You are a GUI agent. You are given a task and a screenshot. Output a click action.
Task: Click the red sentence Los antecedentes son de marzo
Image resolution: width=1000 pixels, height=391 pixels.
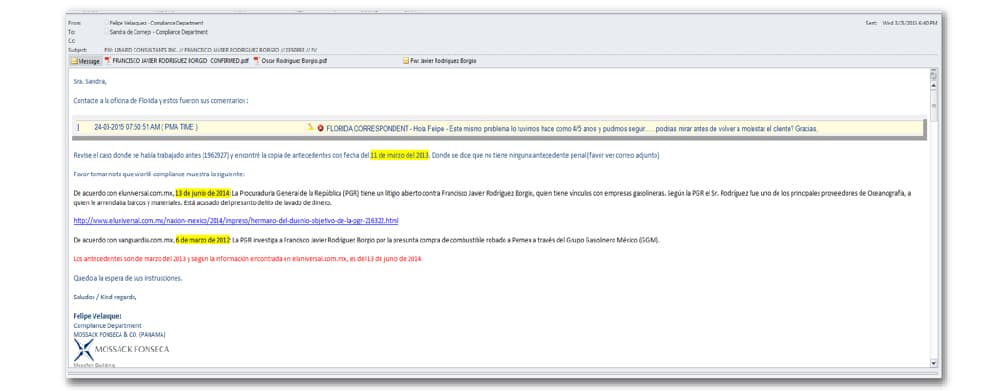[x=248, y=259]
